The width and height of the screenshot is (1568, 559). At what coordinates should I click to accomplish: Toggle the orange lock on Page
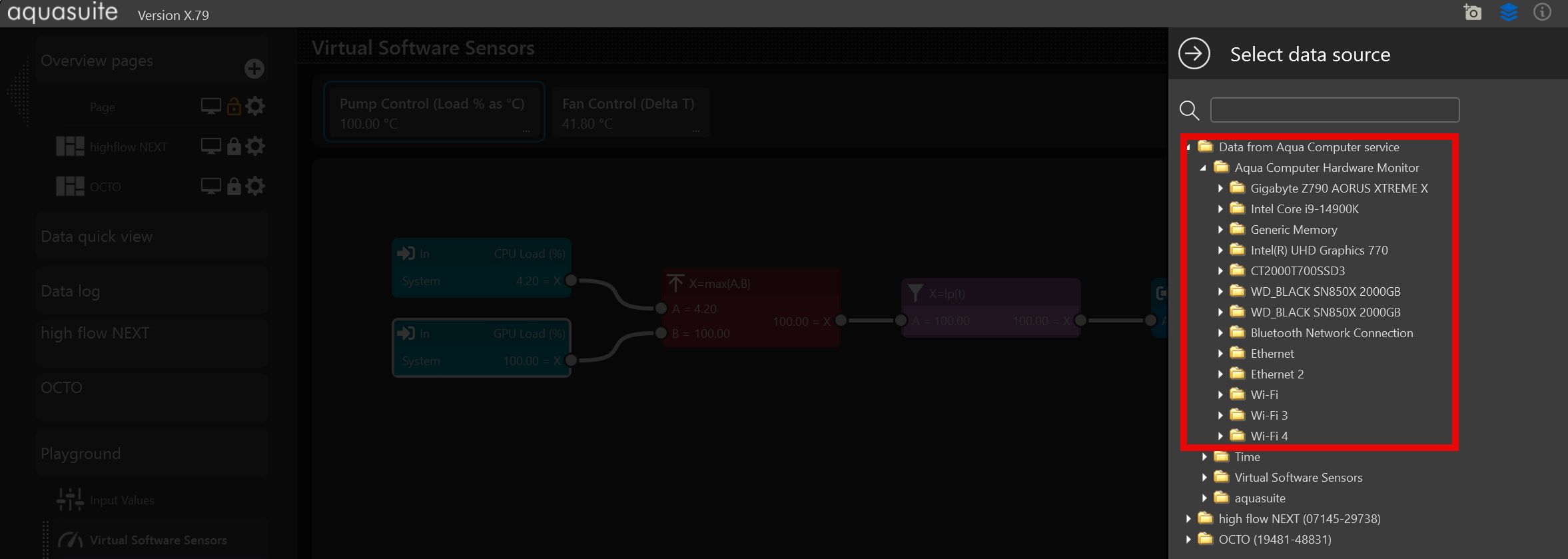coord(234,106)
